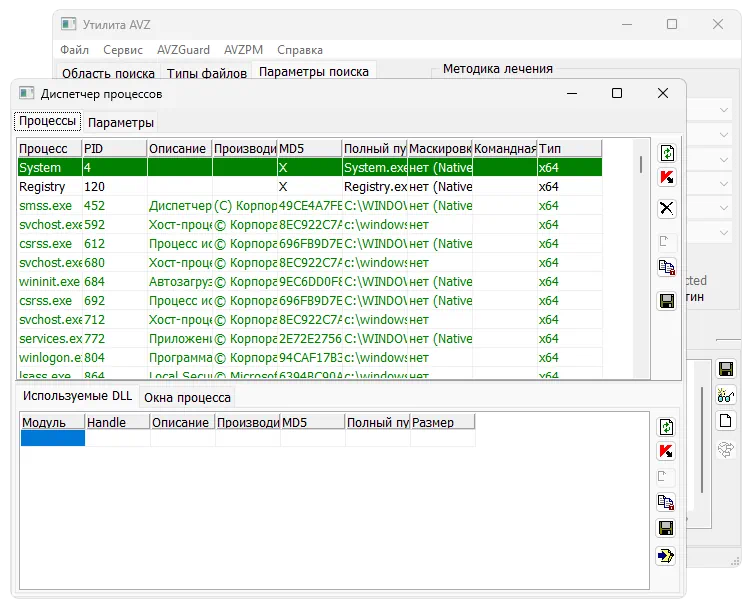
Task: Switch to Окна процесса tab
Action: pos(187,398)
